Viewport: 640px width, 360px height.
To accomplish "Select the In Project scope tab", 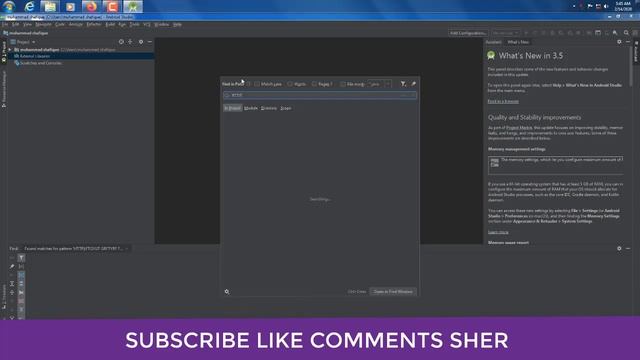I will tap(233, 108).
